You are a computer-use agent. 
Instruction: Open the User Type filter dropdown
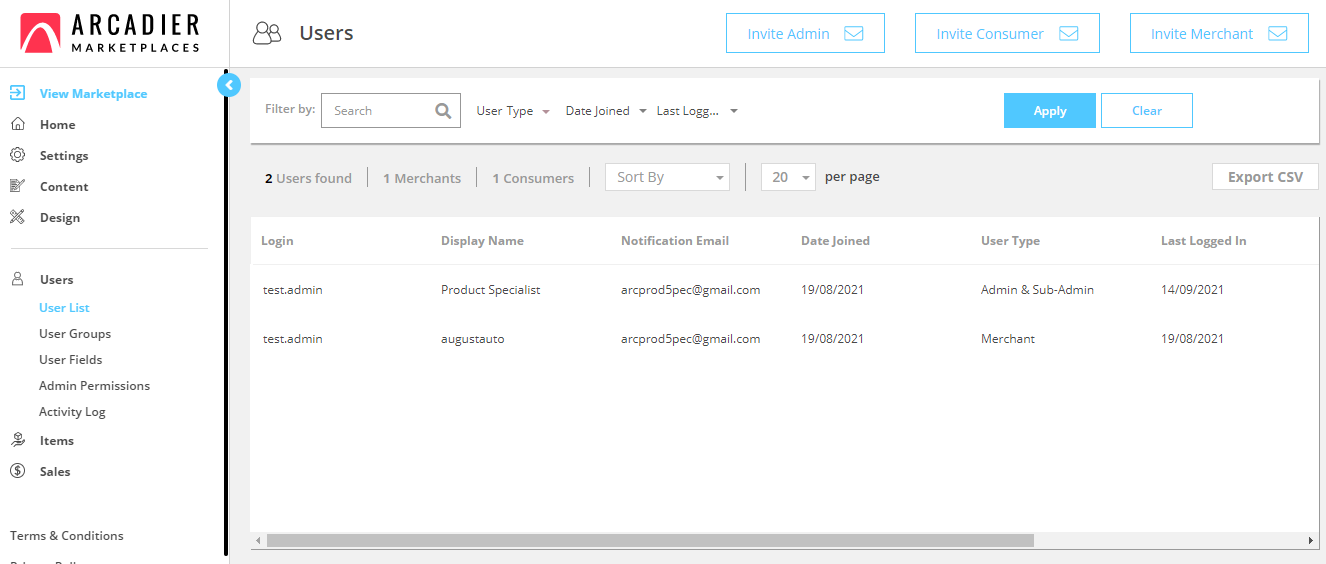pyautogui.click(x=513, y=111)
